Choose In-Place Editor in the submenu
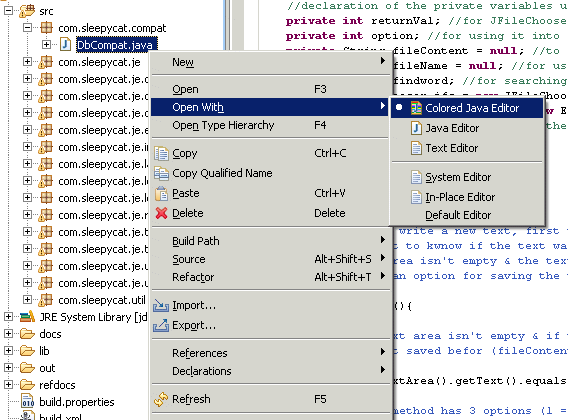The height and width of the screenshot is (420, 568). coord(467,197)
